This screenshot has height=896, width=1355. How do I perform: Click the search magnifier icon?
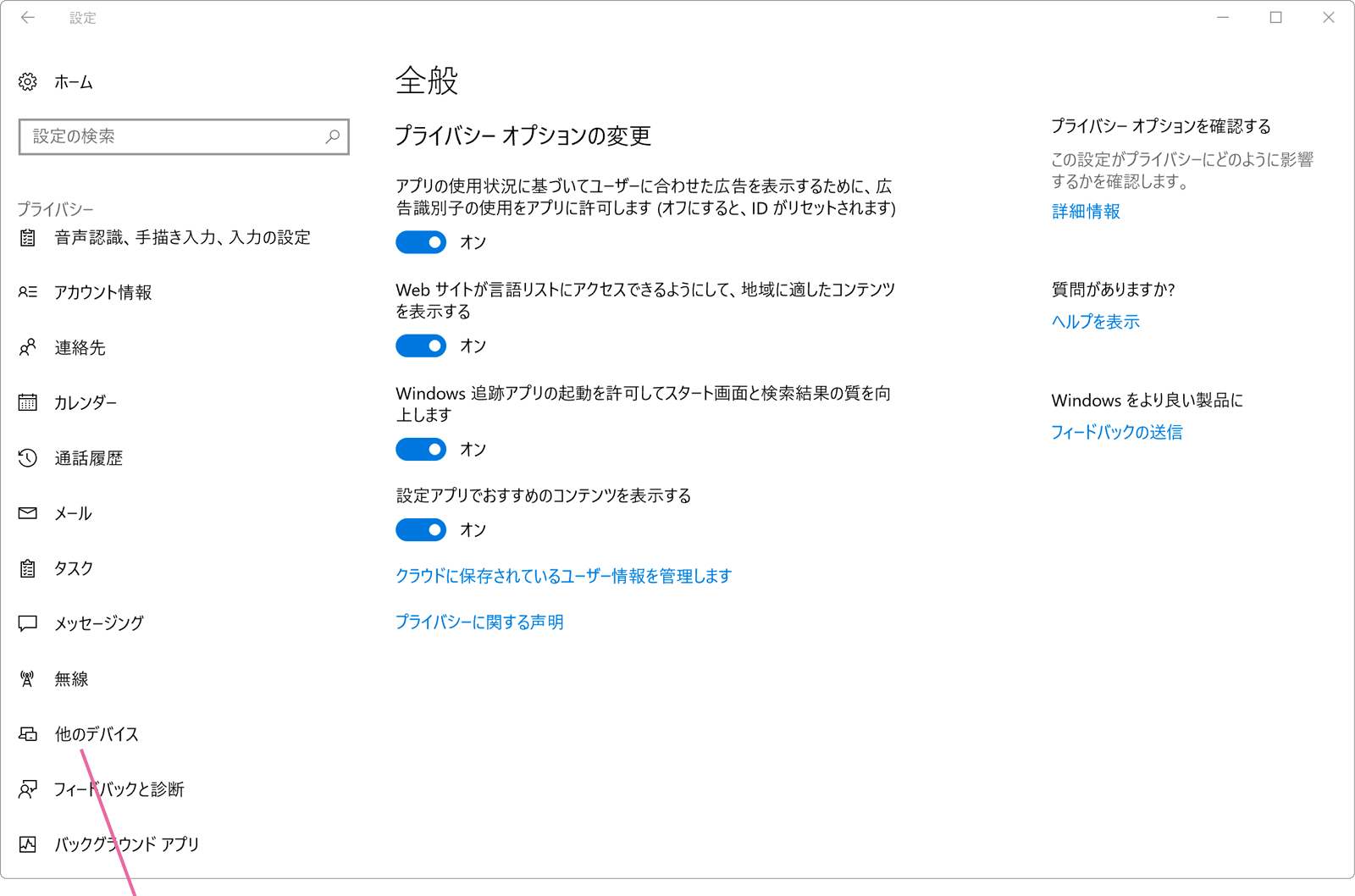tap(333, 136)
